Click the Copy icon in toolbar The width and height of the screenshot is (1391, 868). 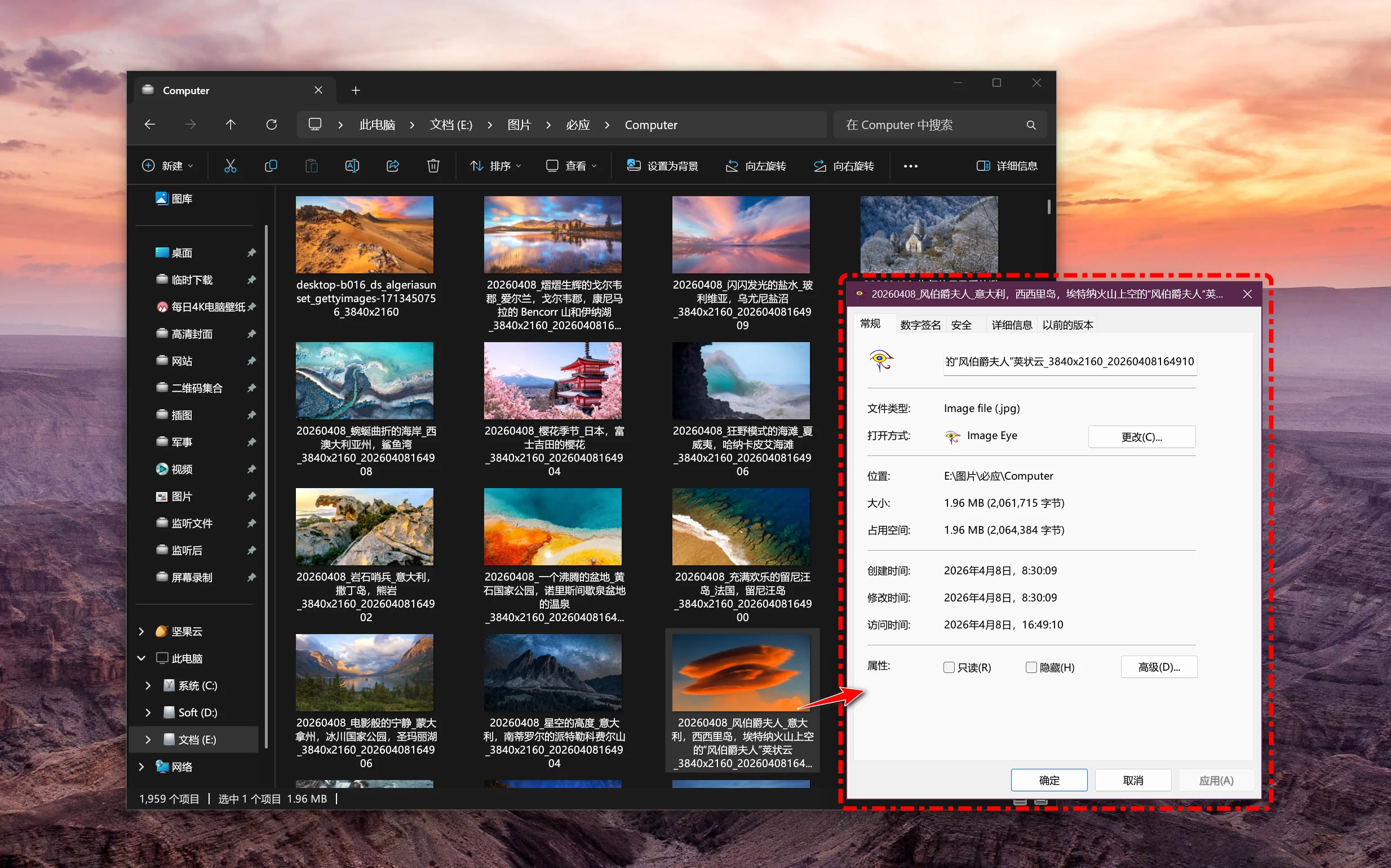271,166
